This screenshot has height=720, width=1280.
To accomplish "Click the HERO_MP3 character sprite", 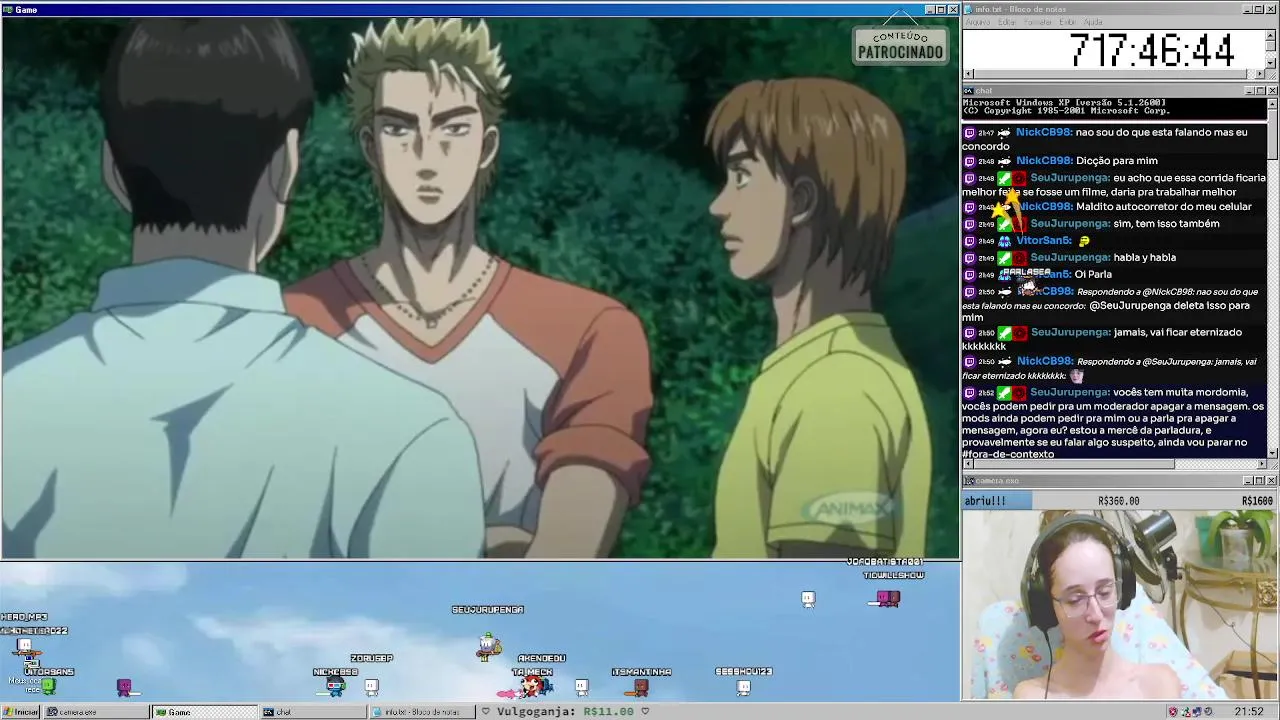I will point(25,645).
